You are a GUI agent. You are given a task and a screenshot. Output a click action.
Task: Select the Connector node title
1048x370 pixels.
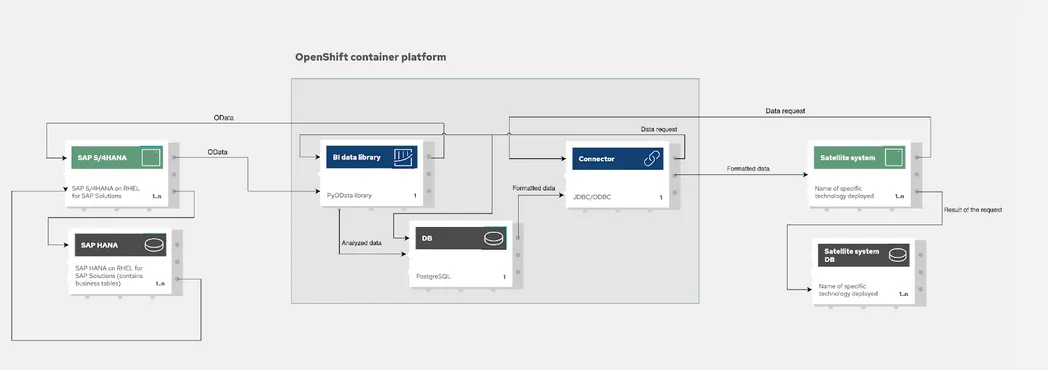pyautogui.click(x=596, y=159)
